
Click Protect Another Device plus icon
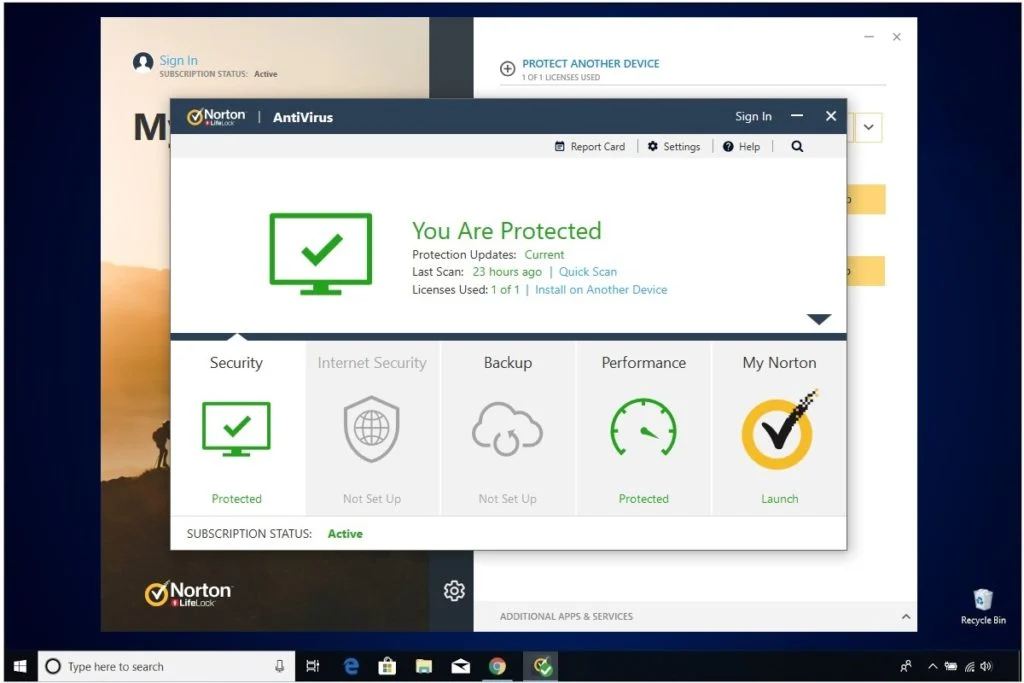507,69
